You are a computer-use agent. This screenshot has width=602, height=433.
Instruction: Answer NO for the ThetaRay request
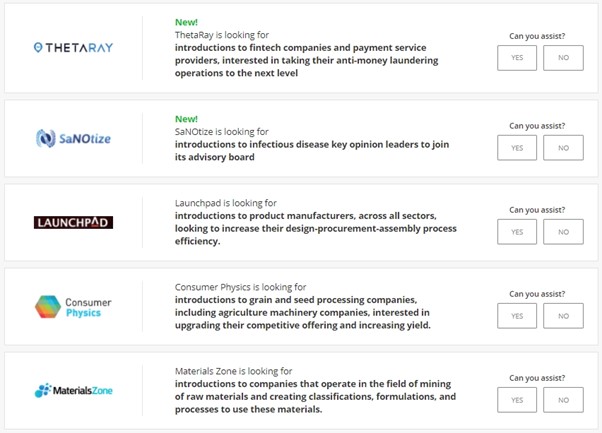coord(563,58)
